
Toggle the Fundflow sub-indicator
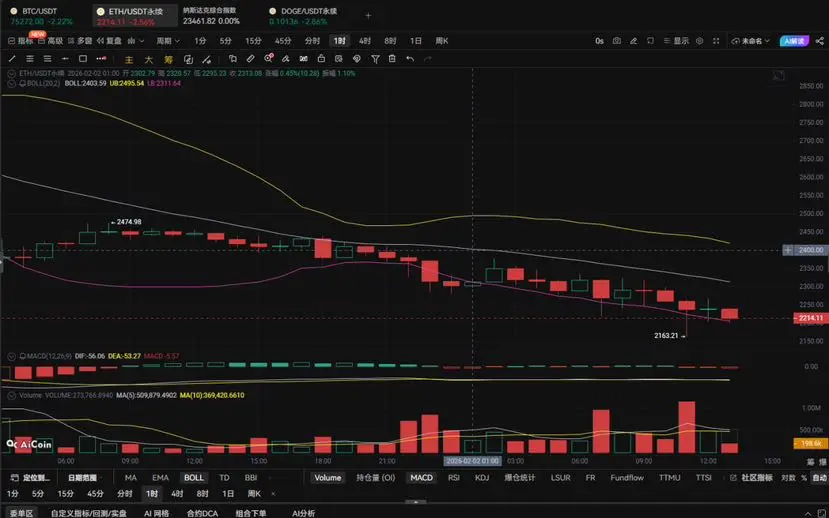(627, 478)
